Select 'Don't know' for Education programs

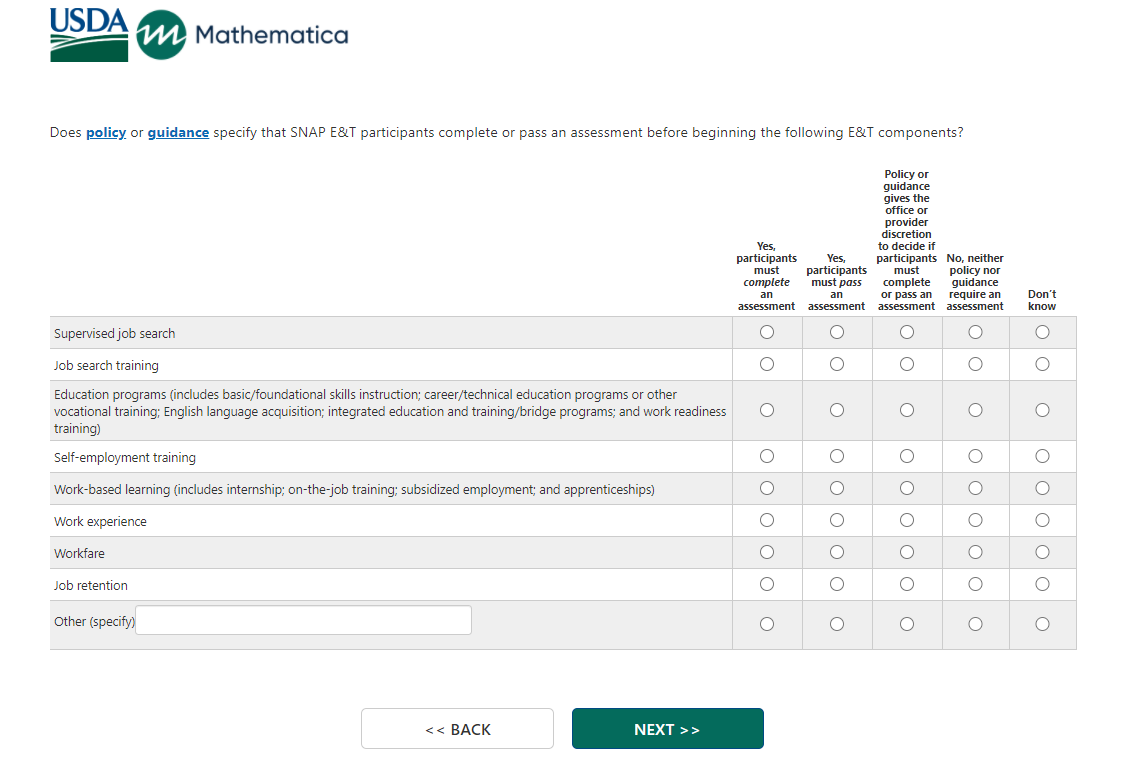[x=1042, y=410]
